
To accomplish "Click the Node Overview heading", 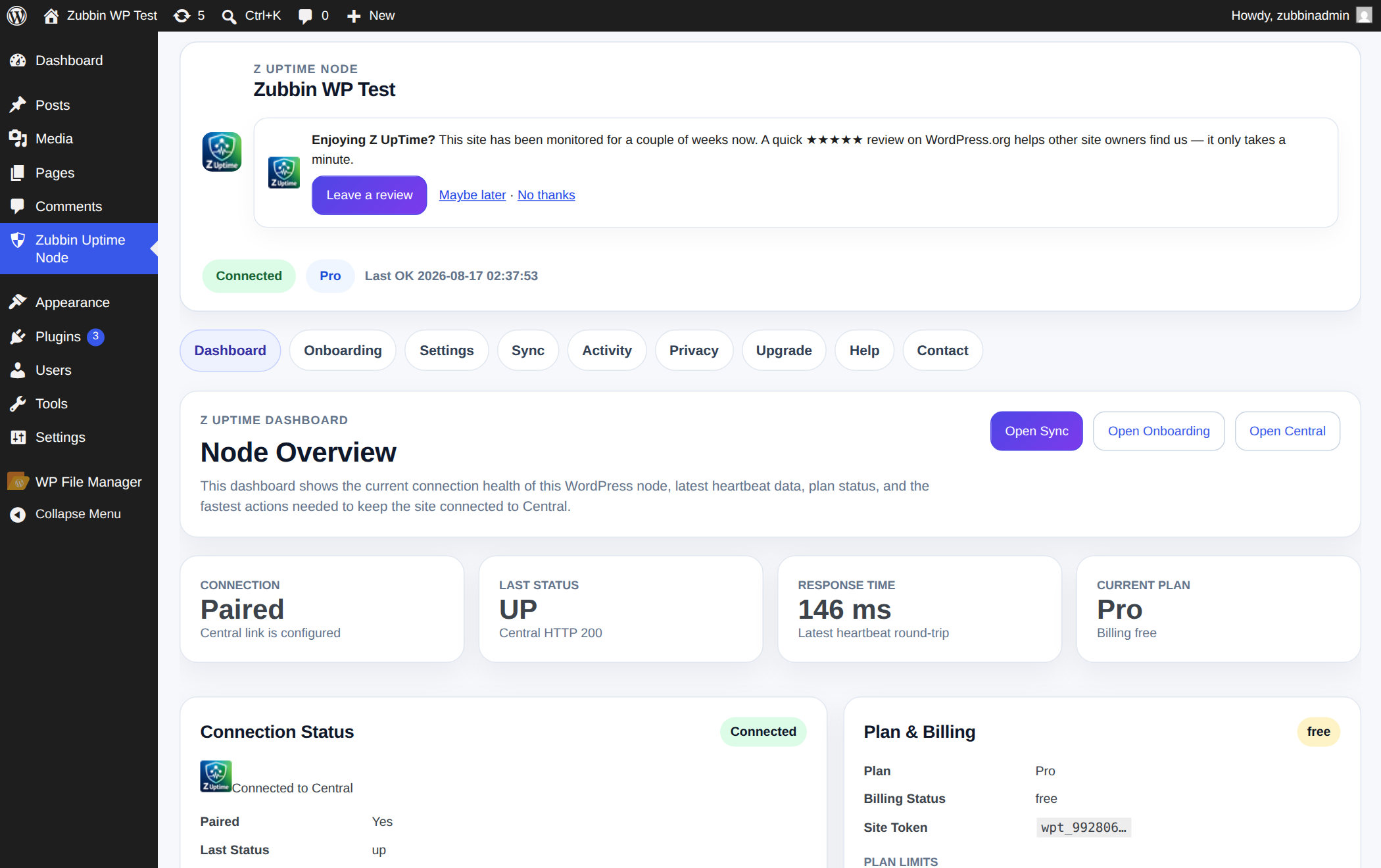I will point(299,452).
